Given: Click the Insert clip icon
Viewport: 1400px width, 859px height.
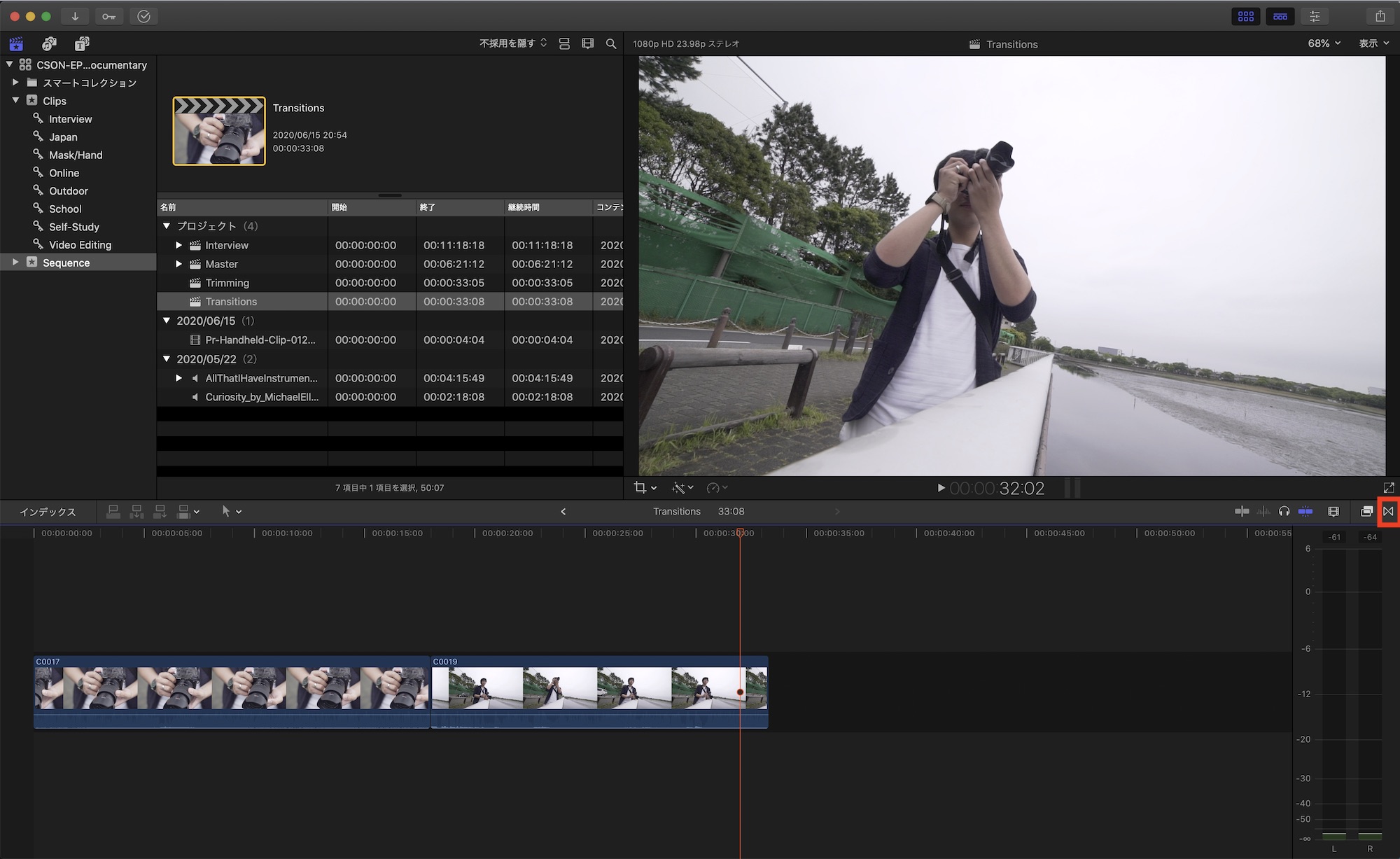Looking at the screenshot, I should [x=136, y=511].
